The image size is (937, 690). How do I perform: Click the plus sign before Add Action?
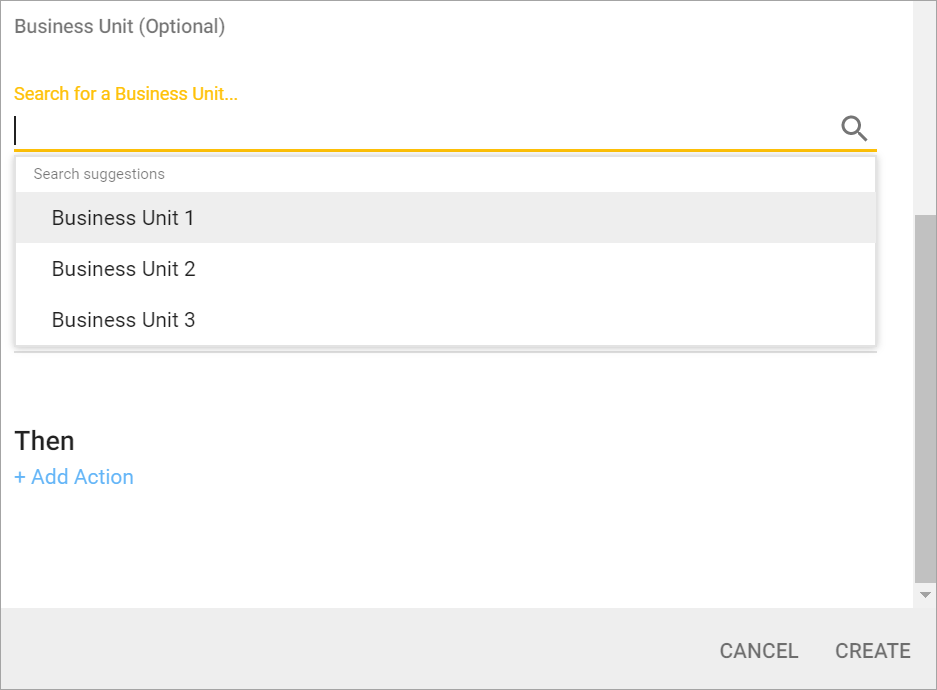(x=21, y=477)
